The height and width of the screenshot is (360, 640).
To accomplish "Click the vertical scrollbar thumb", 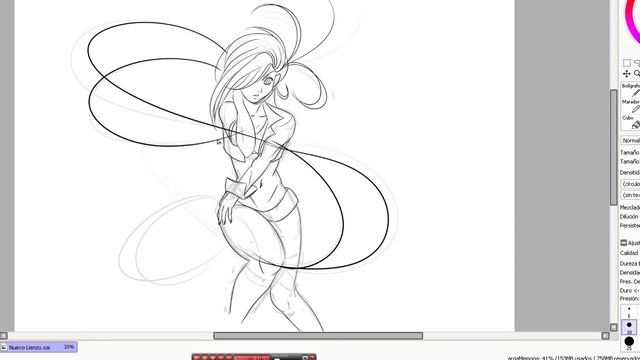I will (613, 147).
